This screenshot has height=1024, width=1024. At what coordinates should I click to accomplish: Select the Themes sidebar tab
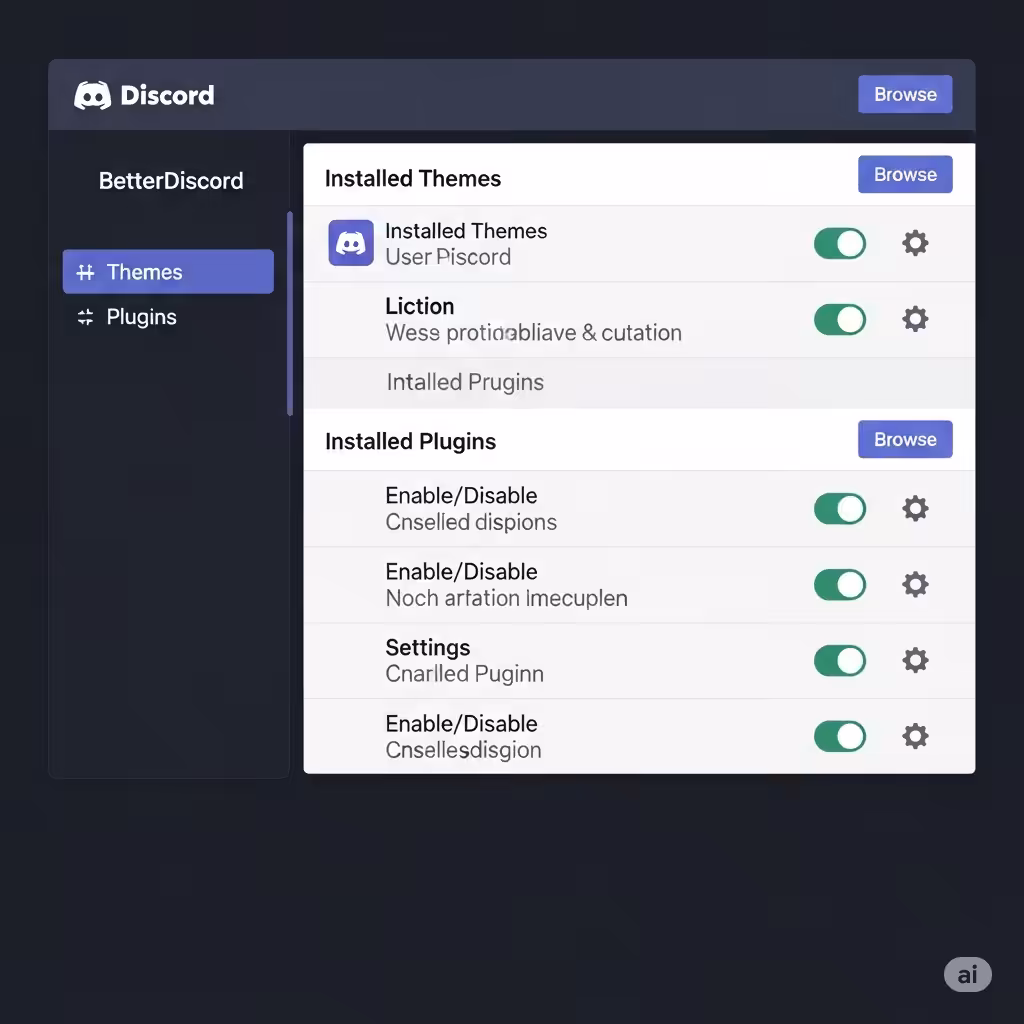coord(168,272)
